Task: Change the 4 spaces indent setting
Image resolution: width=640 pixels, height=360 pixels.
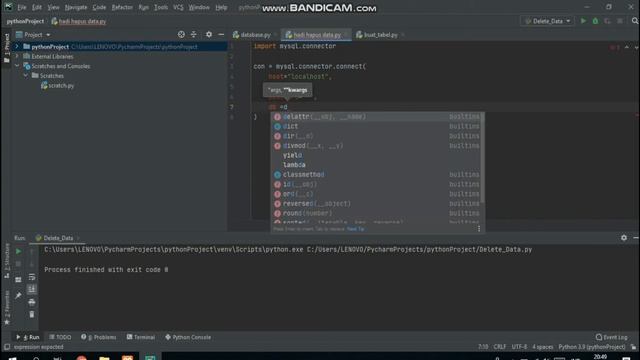Action: click(542, 347)
